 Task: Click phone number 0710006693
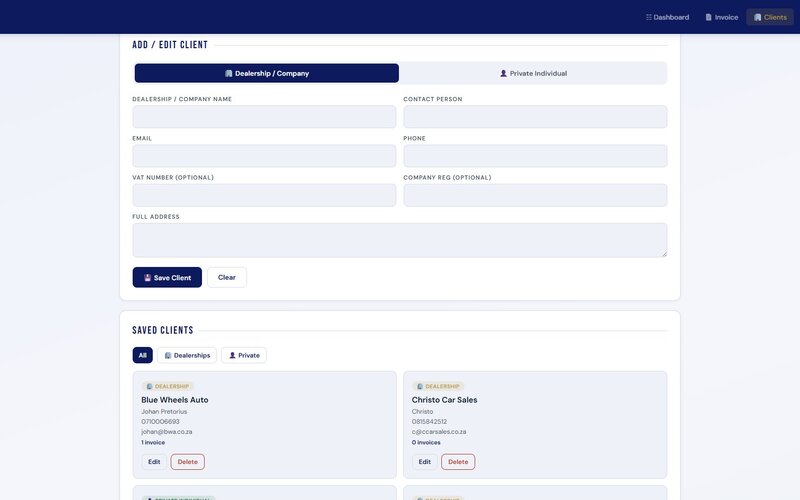(x=160, y=421)
